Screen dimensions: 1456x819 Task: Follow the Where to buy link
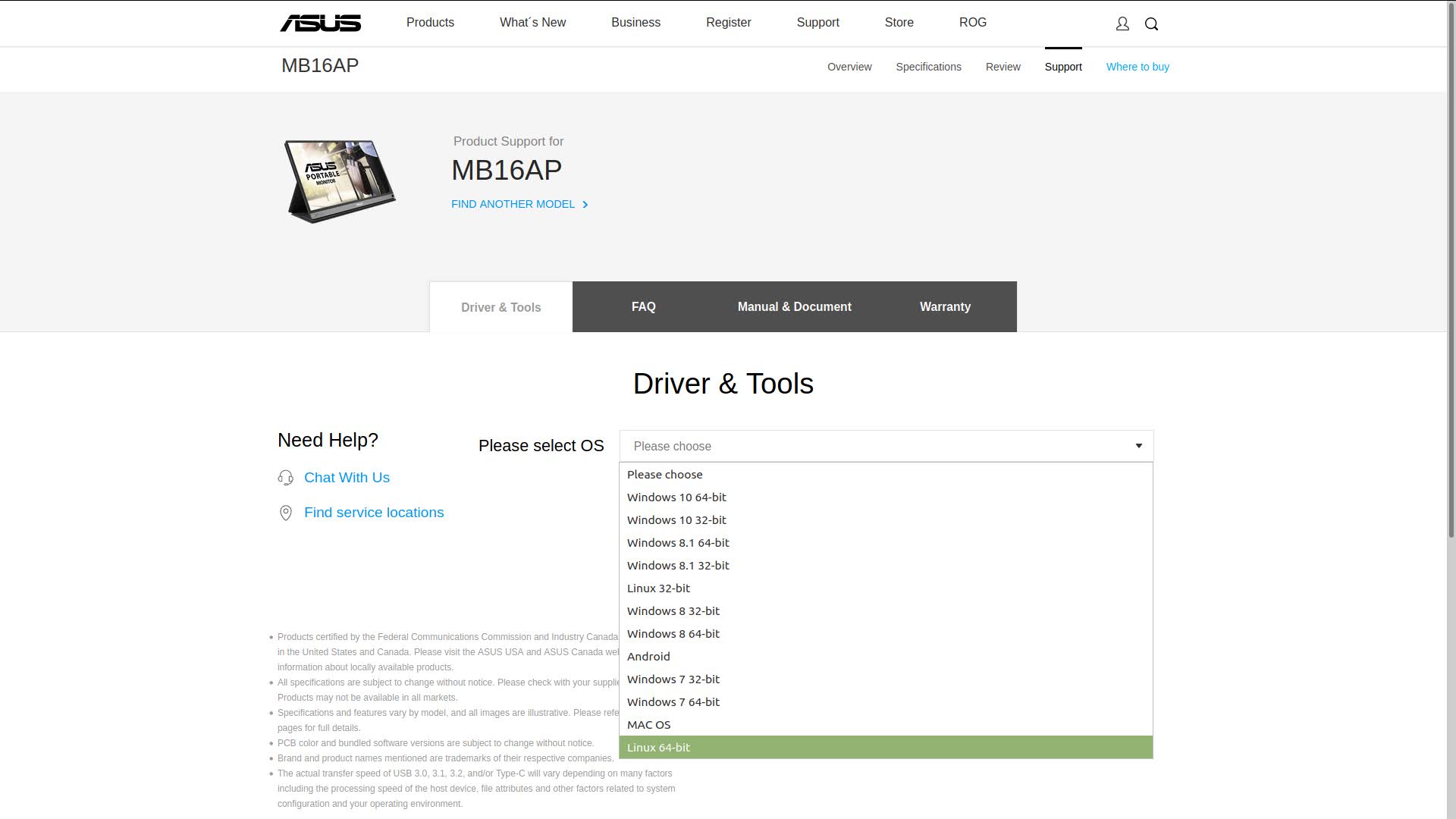(1137, 67)
